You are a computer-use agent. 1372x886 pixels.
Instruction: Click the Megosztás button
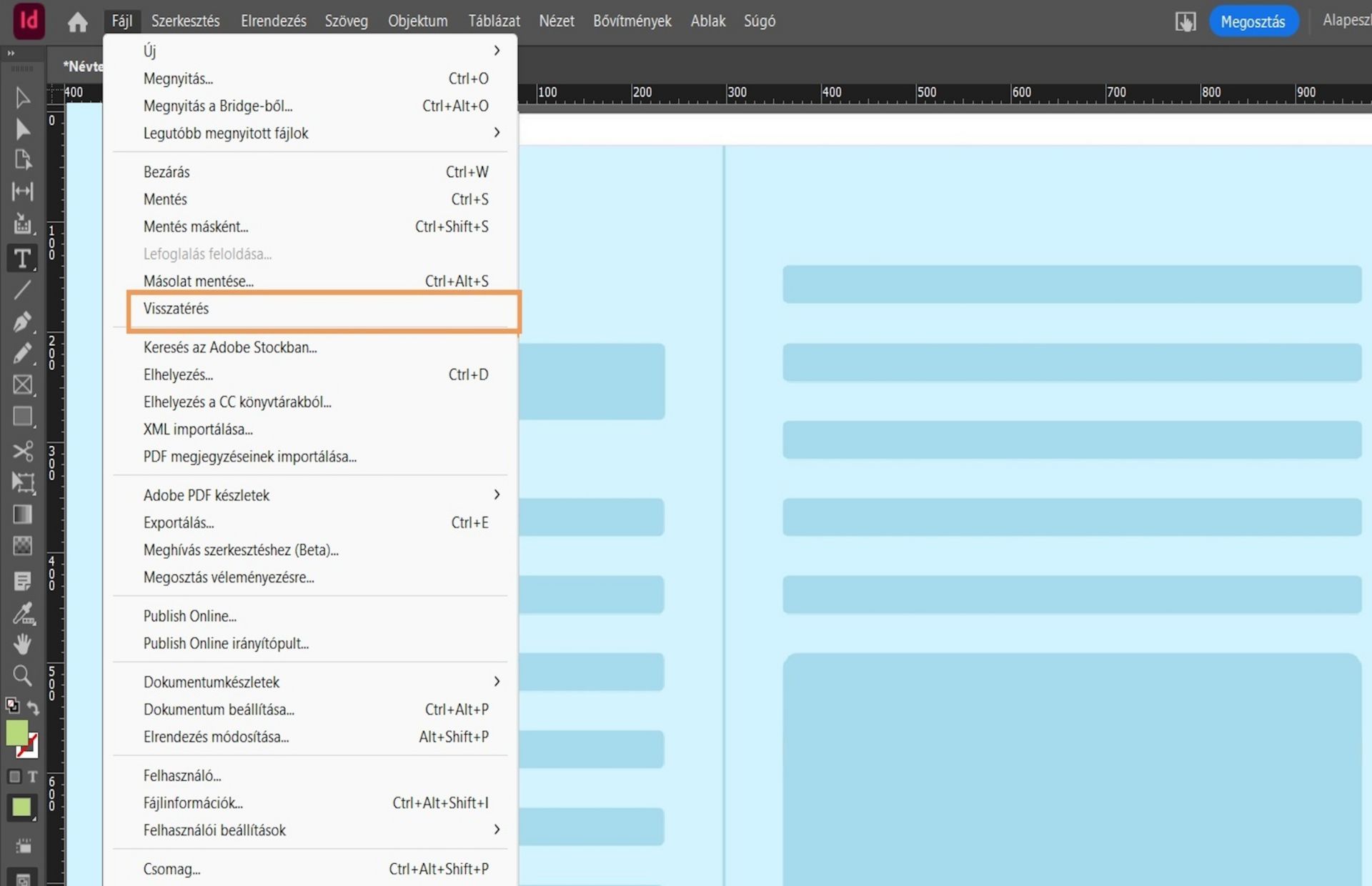pos(1252,21)
